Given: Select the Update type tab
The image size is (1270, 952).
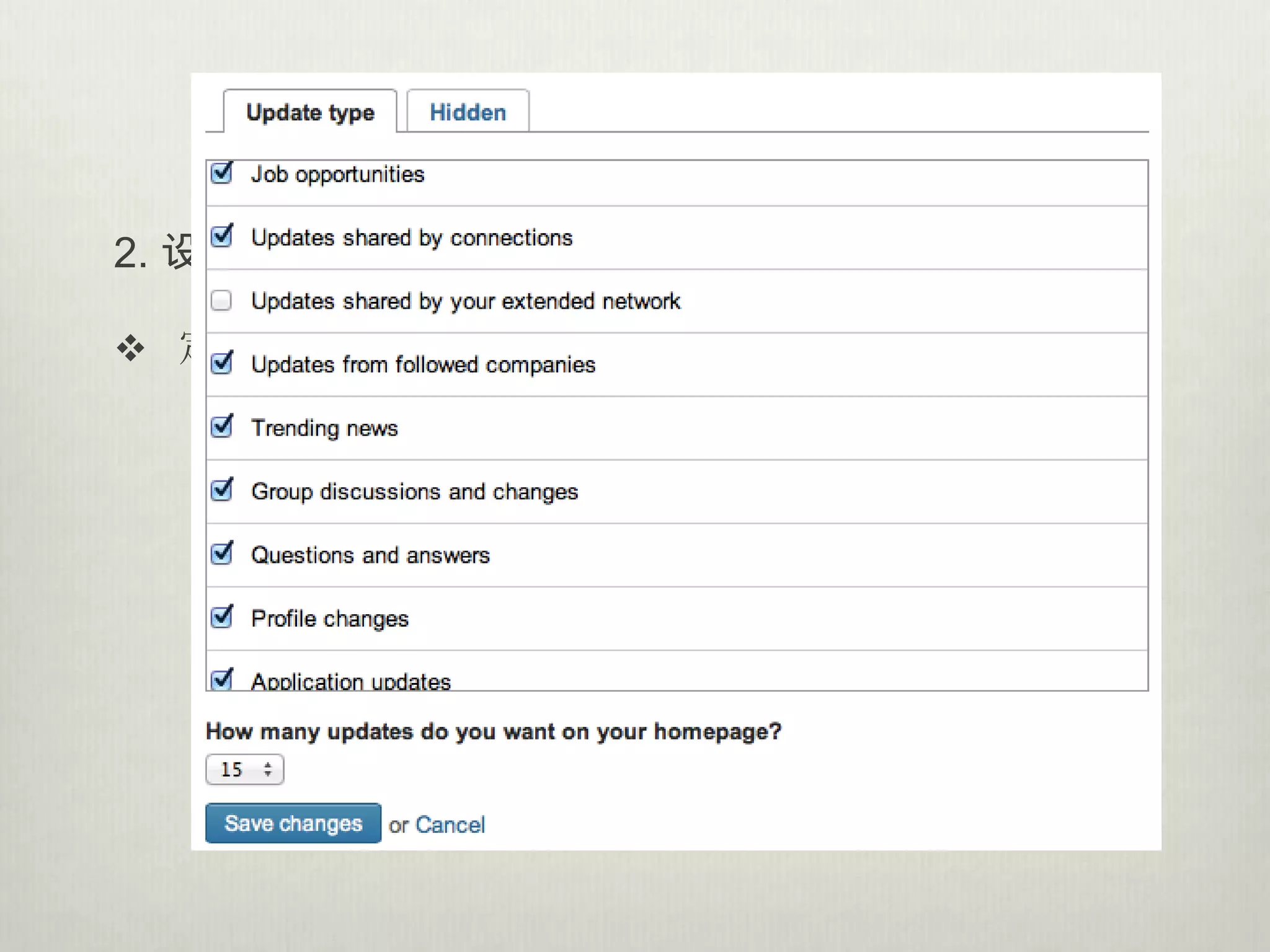Looking at the screenshot, I should pos(310,112).
